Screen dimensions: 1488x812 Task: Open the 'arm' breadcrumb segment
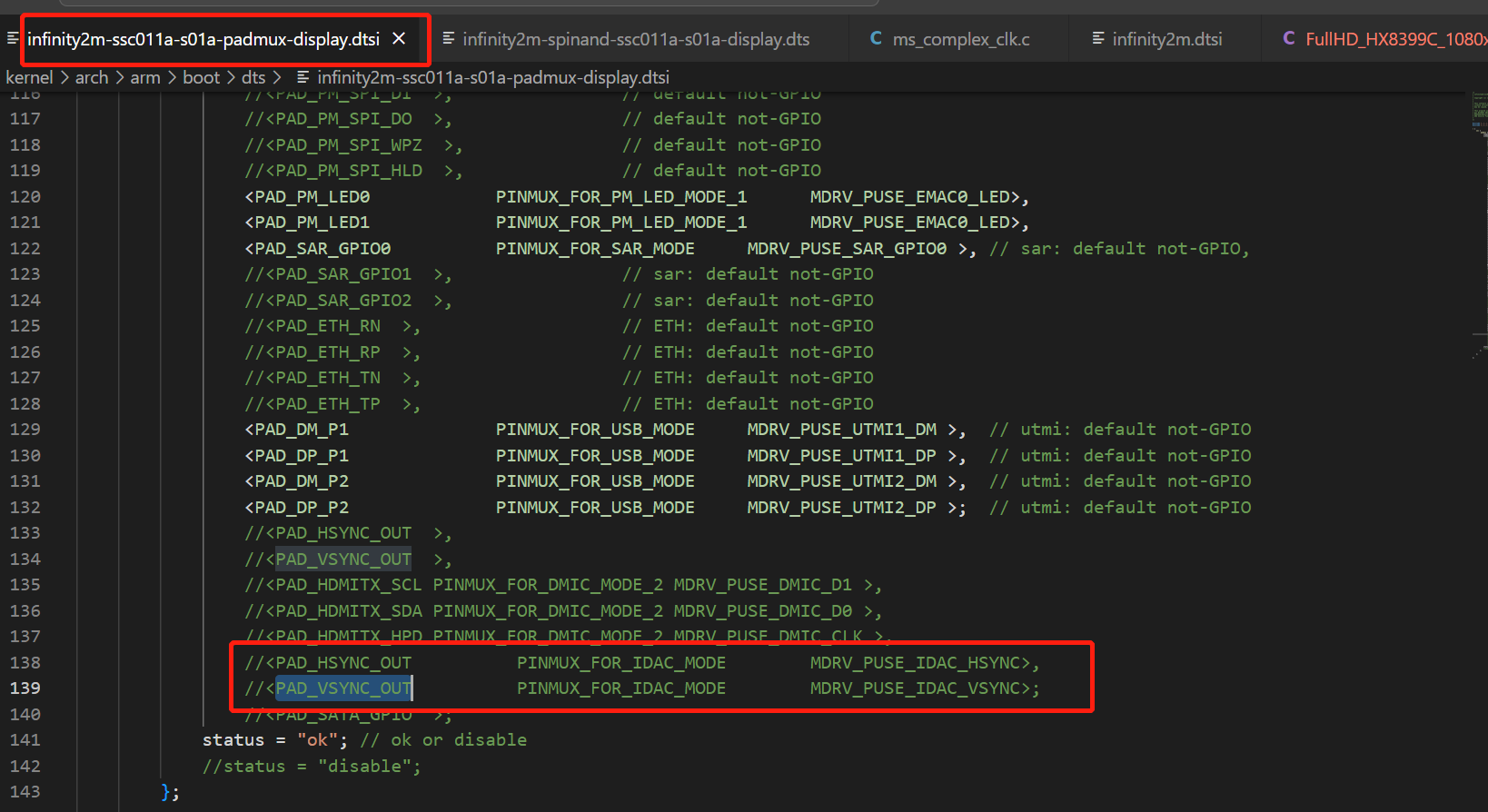(x=145, y=77)
